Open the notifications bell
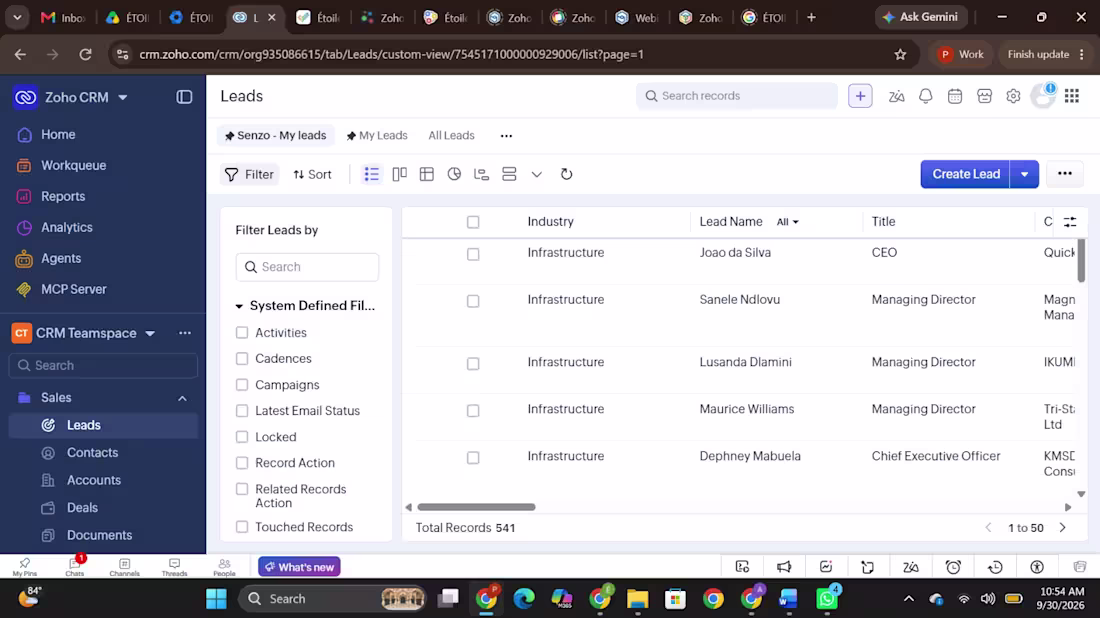Screen dimensions: 1100x618 coord(925,96)
